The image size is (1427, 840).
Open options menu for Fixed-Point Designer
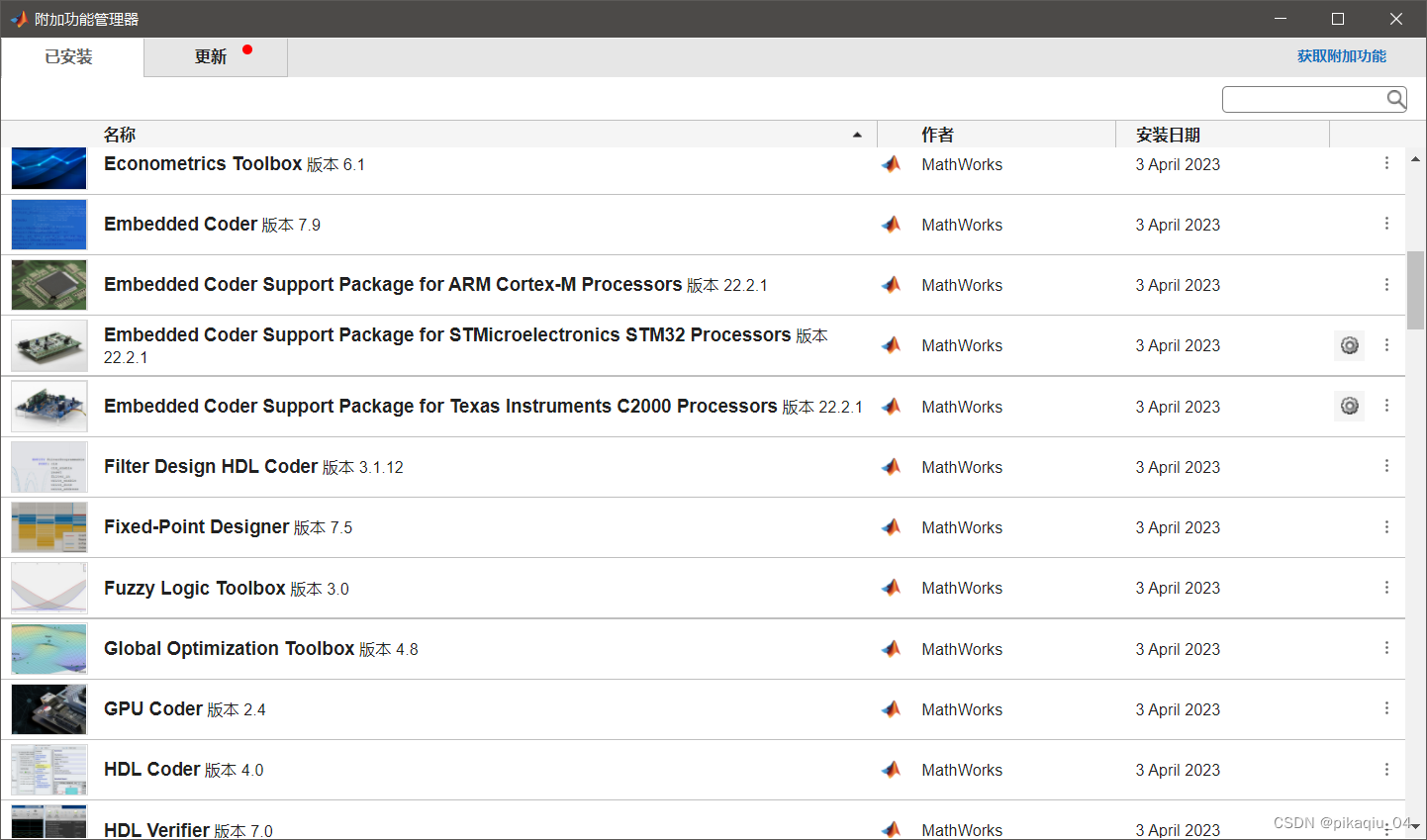tap(1386, 526)
